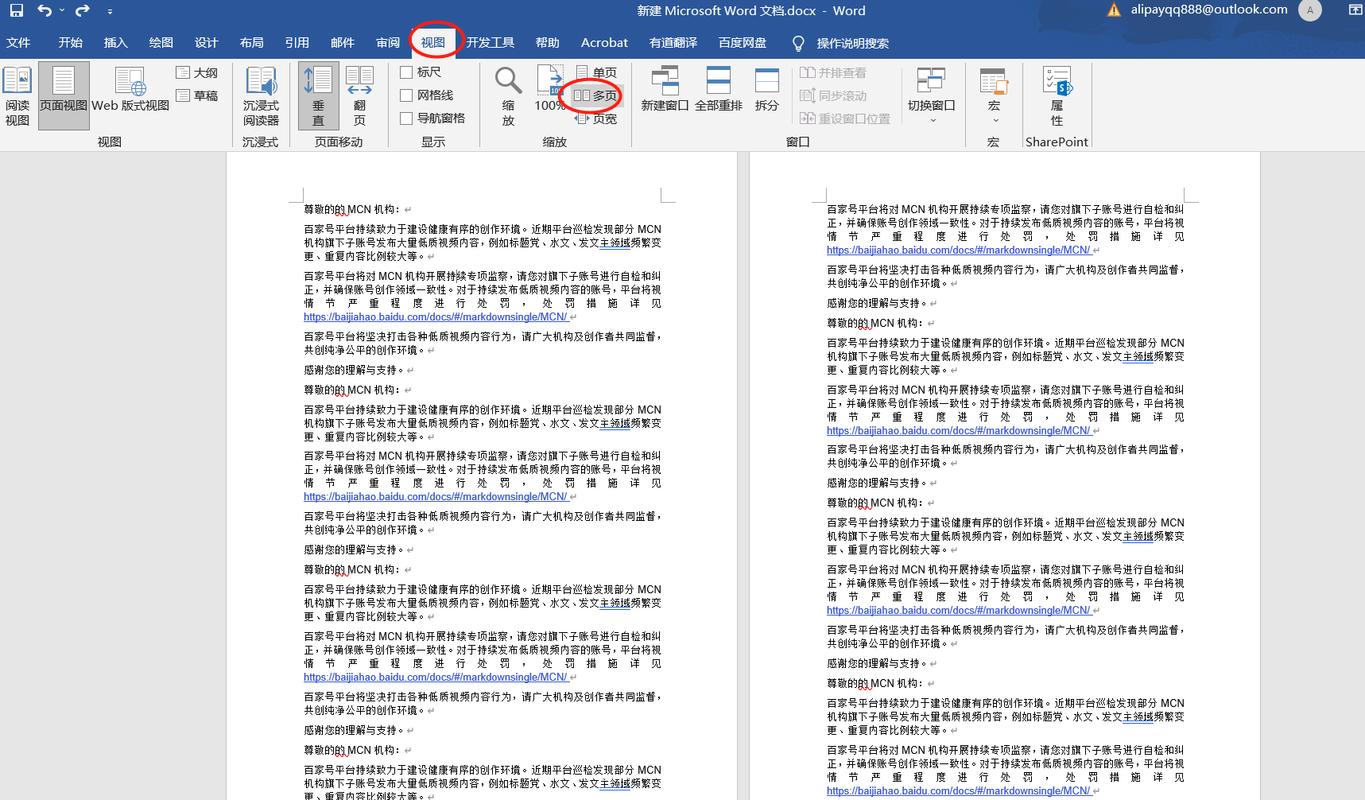
Task: Switch to the 引用 References tab
Action: pyautogui.click(x=297, y=43)
